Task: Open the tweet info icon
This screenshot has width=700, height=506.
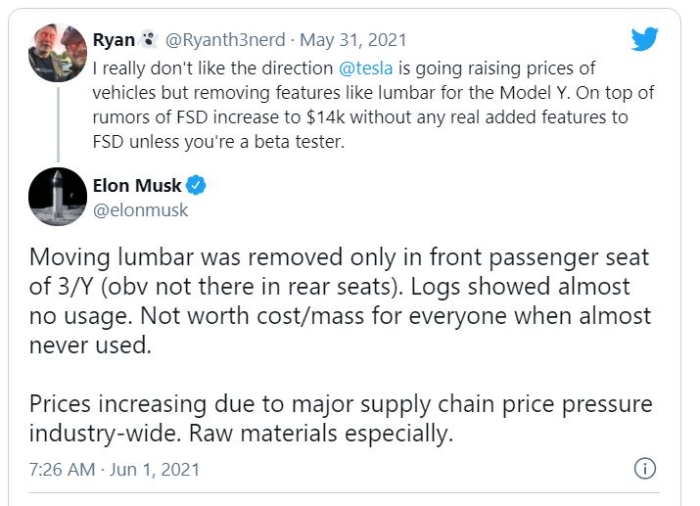Action: tap(645, 469)
